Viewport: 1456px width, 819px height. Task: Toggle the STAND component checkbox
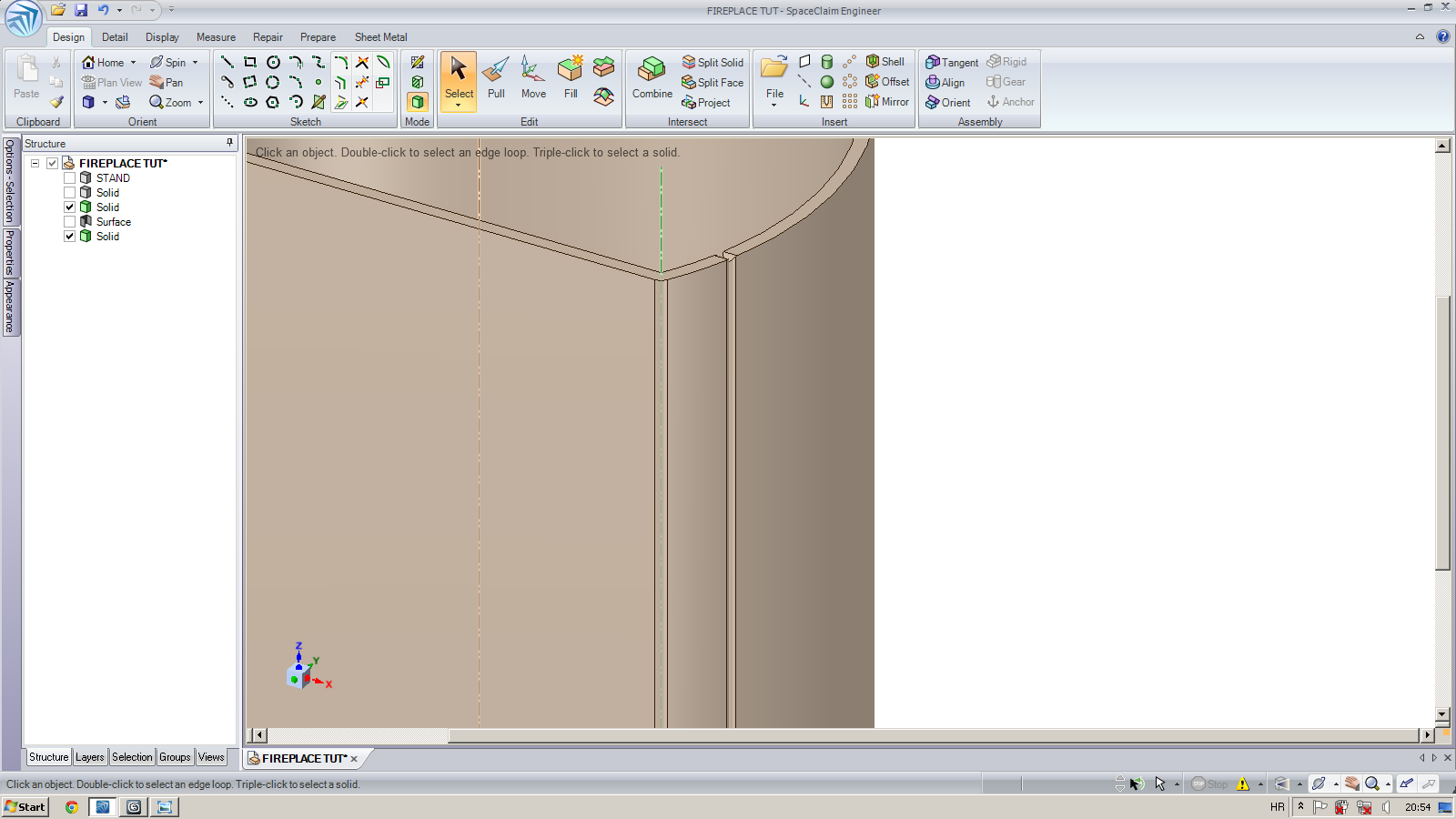69,178
